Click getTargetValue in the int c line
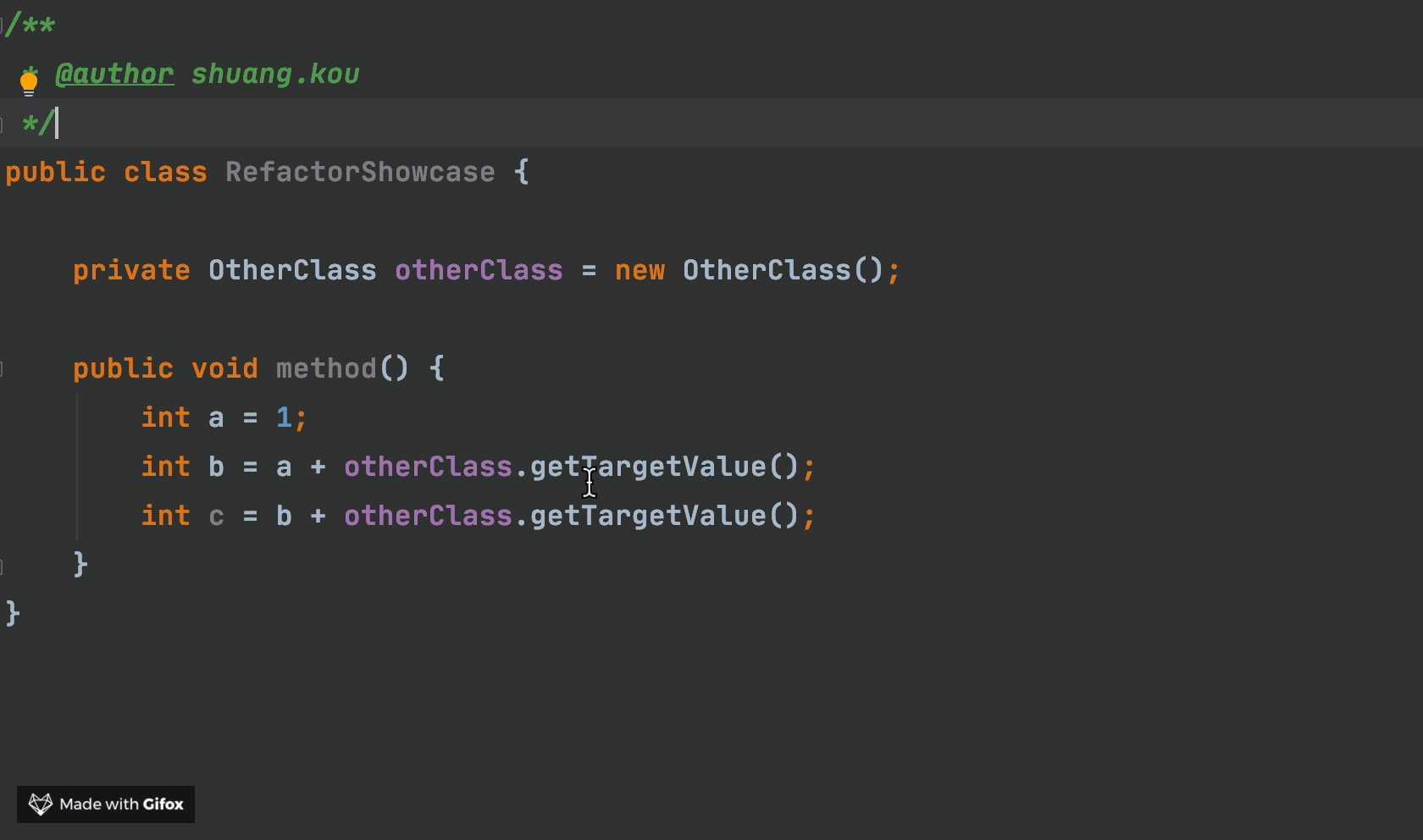The height and width of the screenshot is (840, 1423). [x=647, y=517]
